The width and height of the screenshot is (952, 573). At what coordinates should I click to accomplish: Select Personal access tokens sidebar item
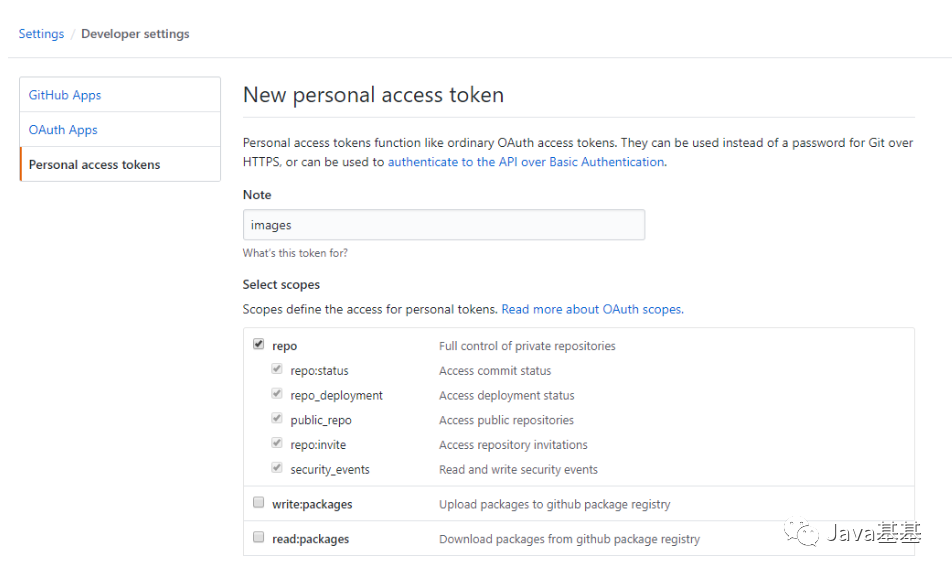pos(94,165)
